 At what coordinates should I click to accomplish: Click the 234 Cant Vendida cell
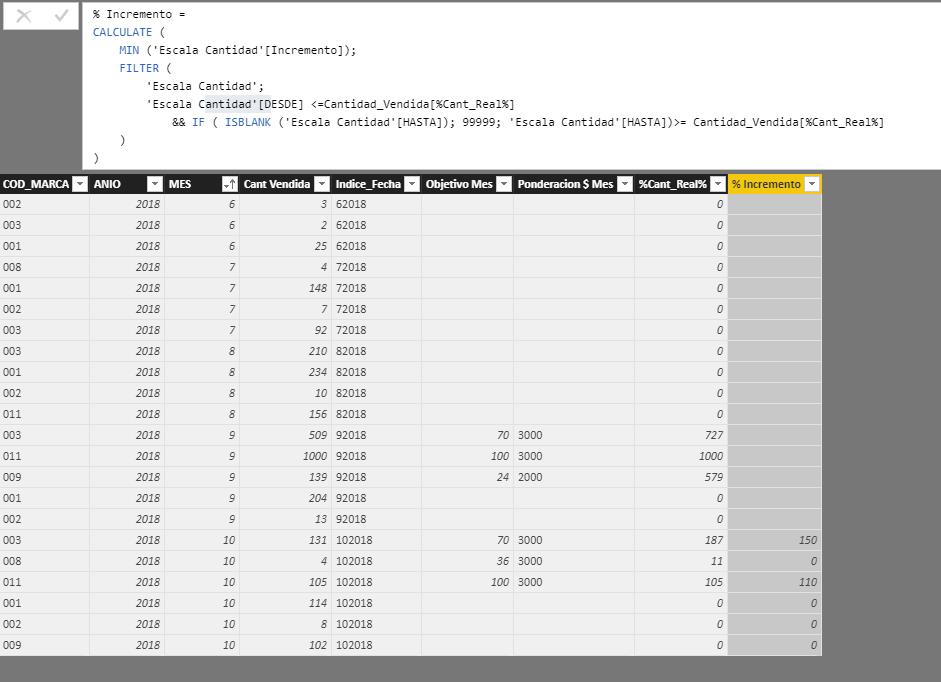coord(285,372)
